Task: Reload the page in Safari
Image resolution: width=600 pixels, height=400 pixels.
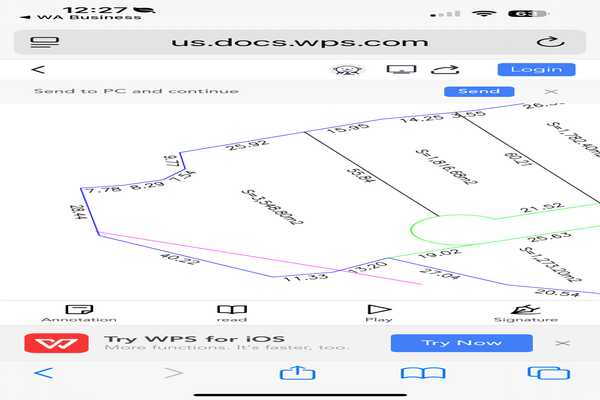Action: (549, 42)
